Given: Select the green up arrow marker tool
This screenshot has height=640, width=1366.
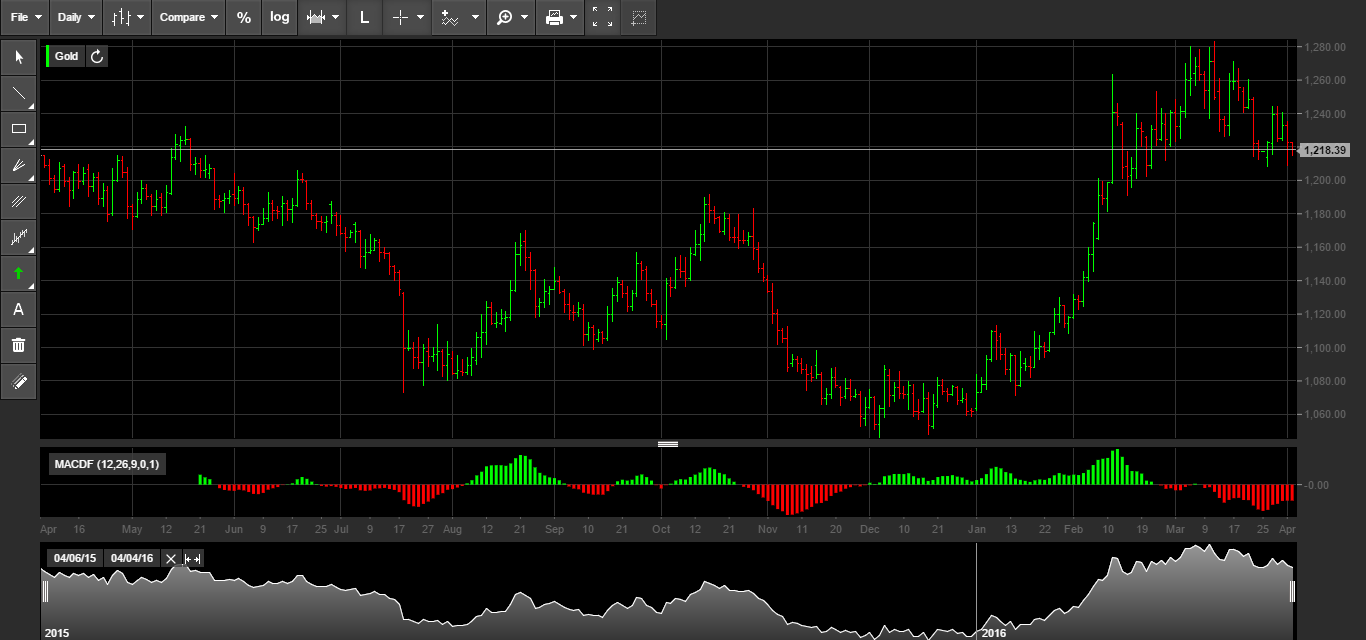Looking at the screenshot, I should [18, 273].
